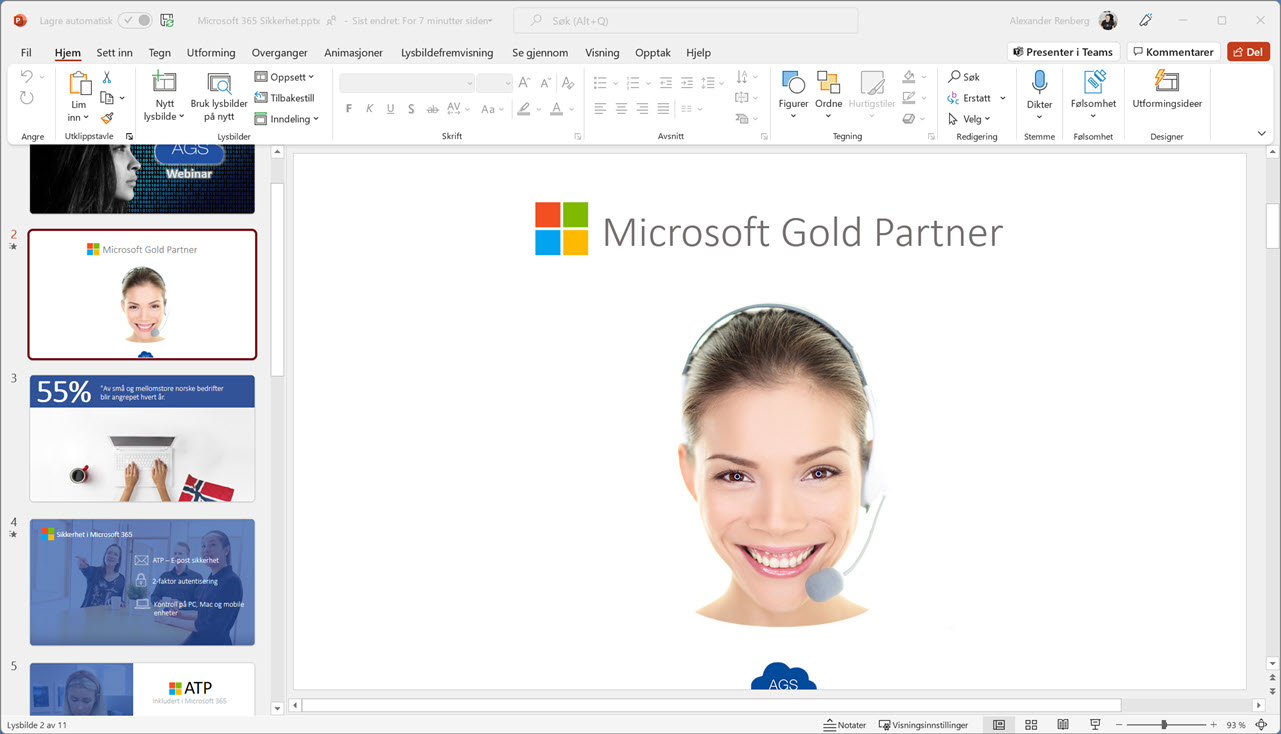Click the Undo arrow icon

click(x=27, y=77)
